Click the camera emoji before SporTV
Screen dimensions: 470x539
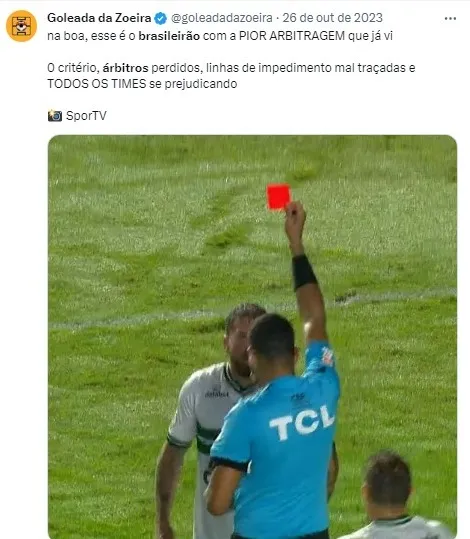pos(55,116)
